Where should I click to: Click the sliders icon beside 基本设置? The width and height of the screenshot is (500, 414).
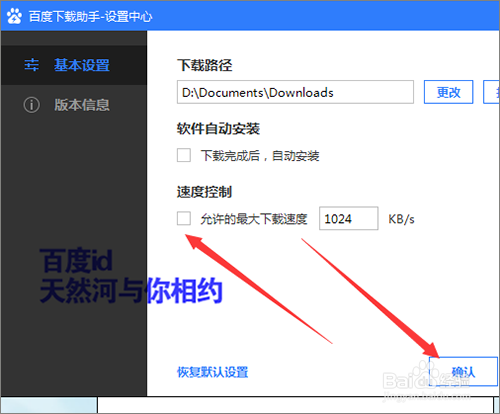[x=31, y=65]
